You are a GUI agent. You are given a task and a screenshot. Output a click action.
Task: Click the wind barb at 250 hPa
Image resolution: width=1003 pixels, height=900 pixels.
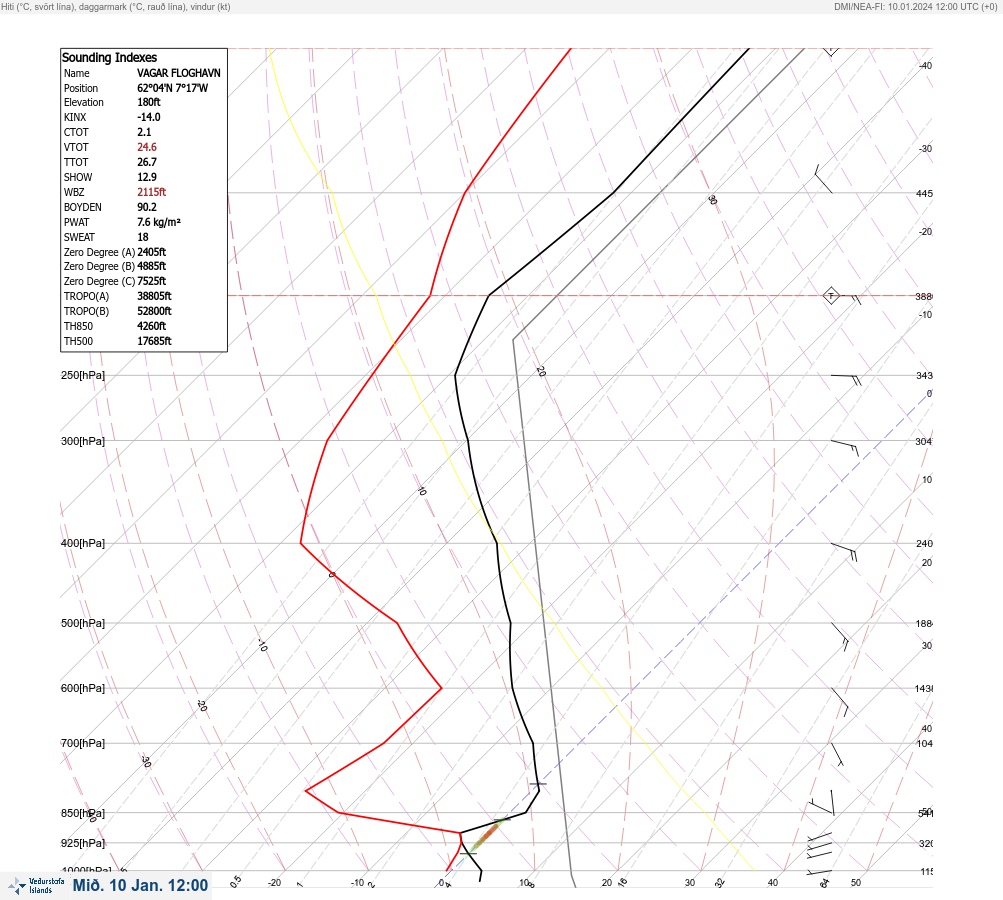(846, 380)
